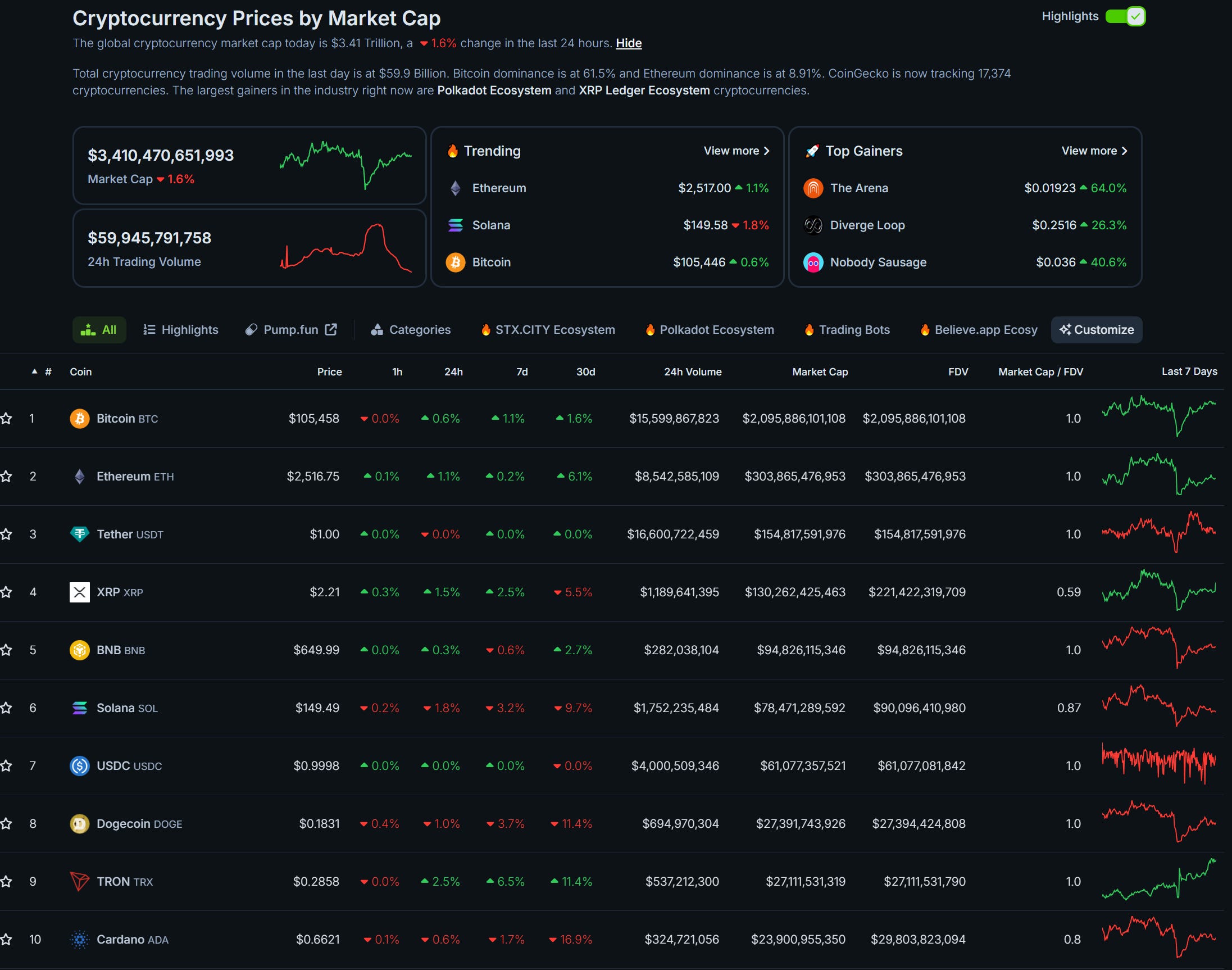Click the Nobody Sausage coin icon
Image resolution: width=1232 pixels, height=970 pixels.
pyautogui.click(x=813, y=262)
